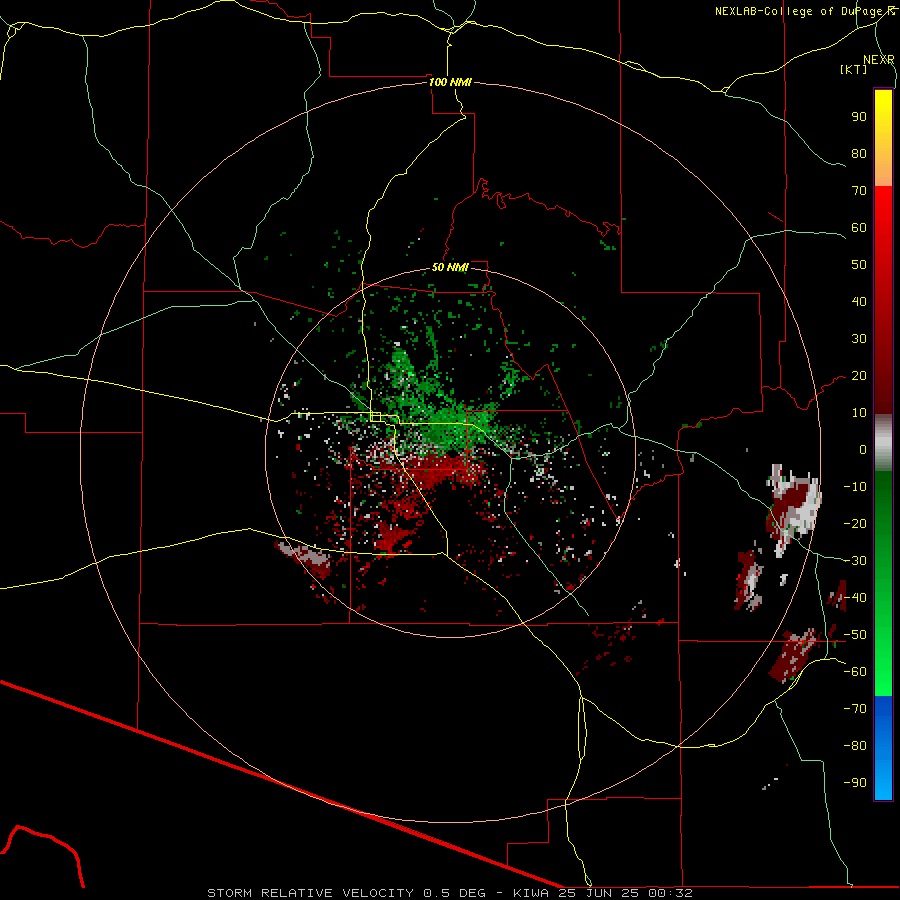Click the 50 NMI range ring label
Viewport: 900px width, 900px height.
coord(450,267)
